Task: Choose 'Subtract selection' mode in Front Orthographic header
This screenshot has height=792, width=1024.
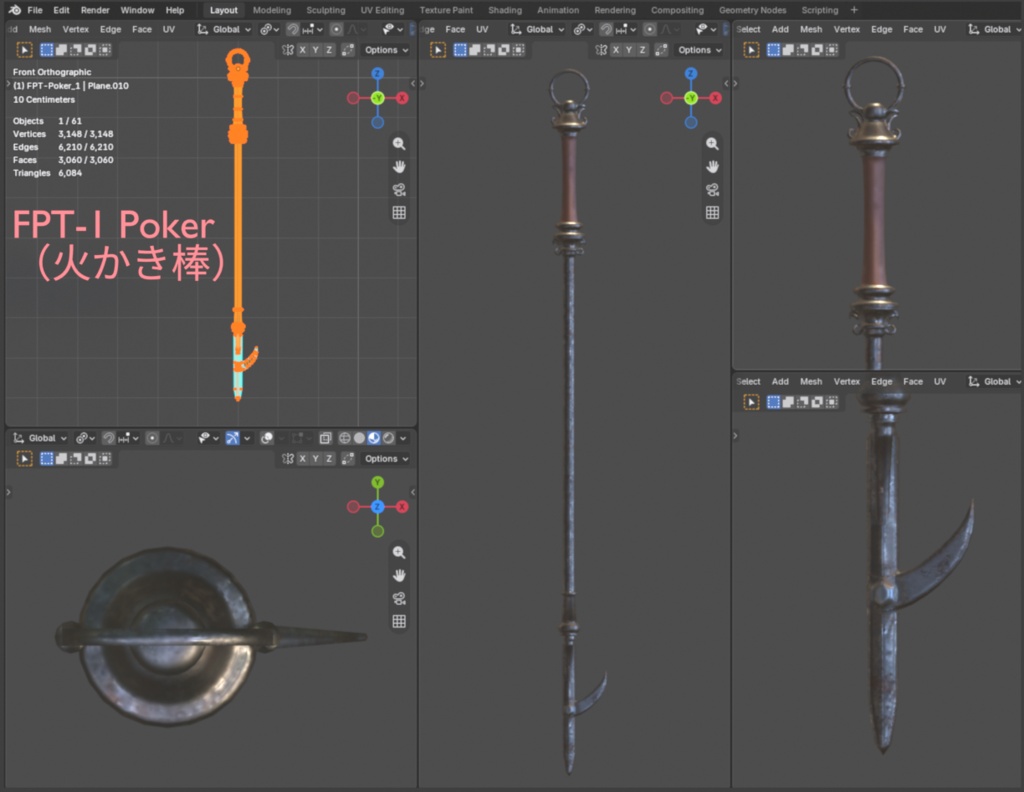Action: (x=76, y=50)
